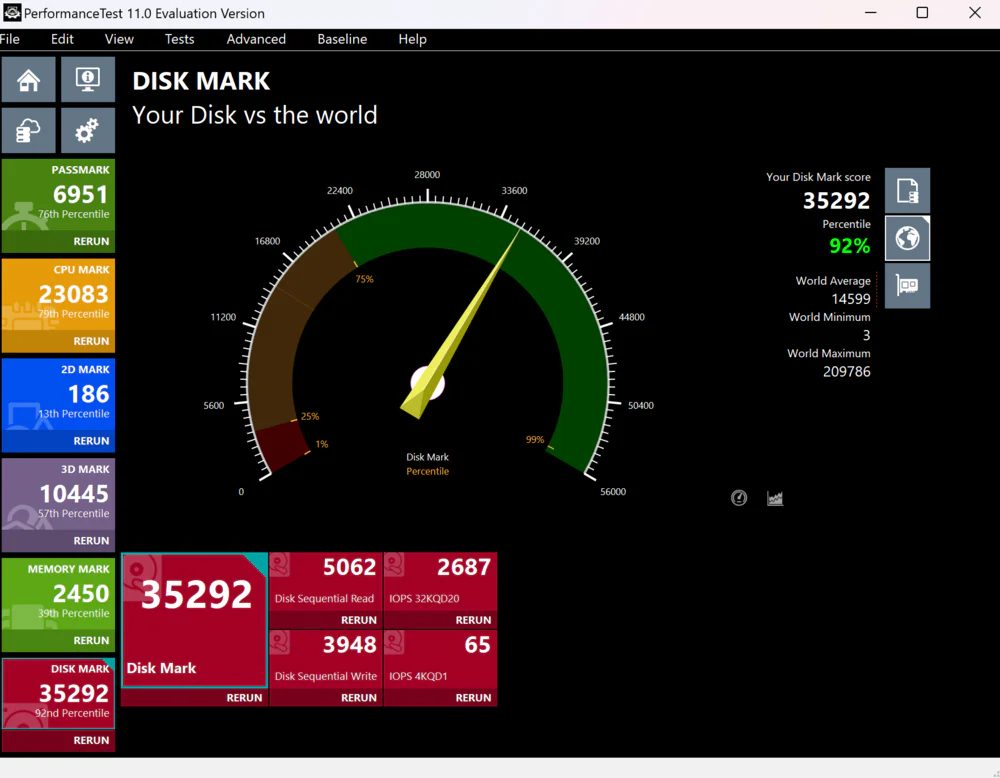Click the 75% marker on the gauge

click(364, 279)
